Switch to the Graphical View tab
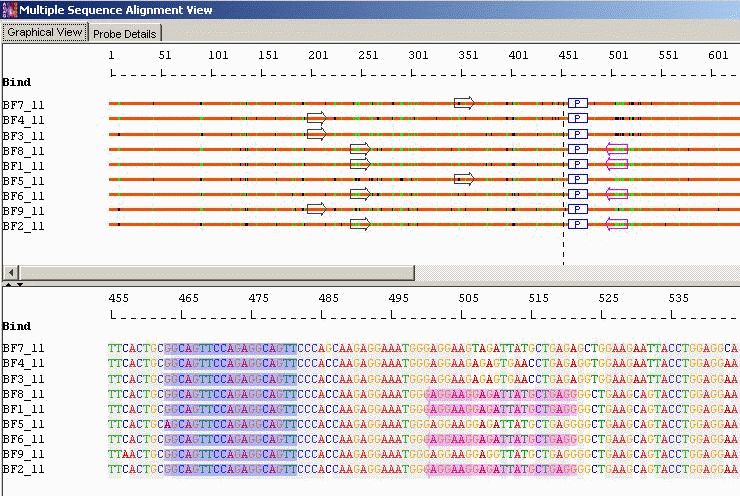The width and height of the screenshot is (740, 496). [45, 33]
